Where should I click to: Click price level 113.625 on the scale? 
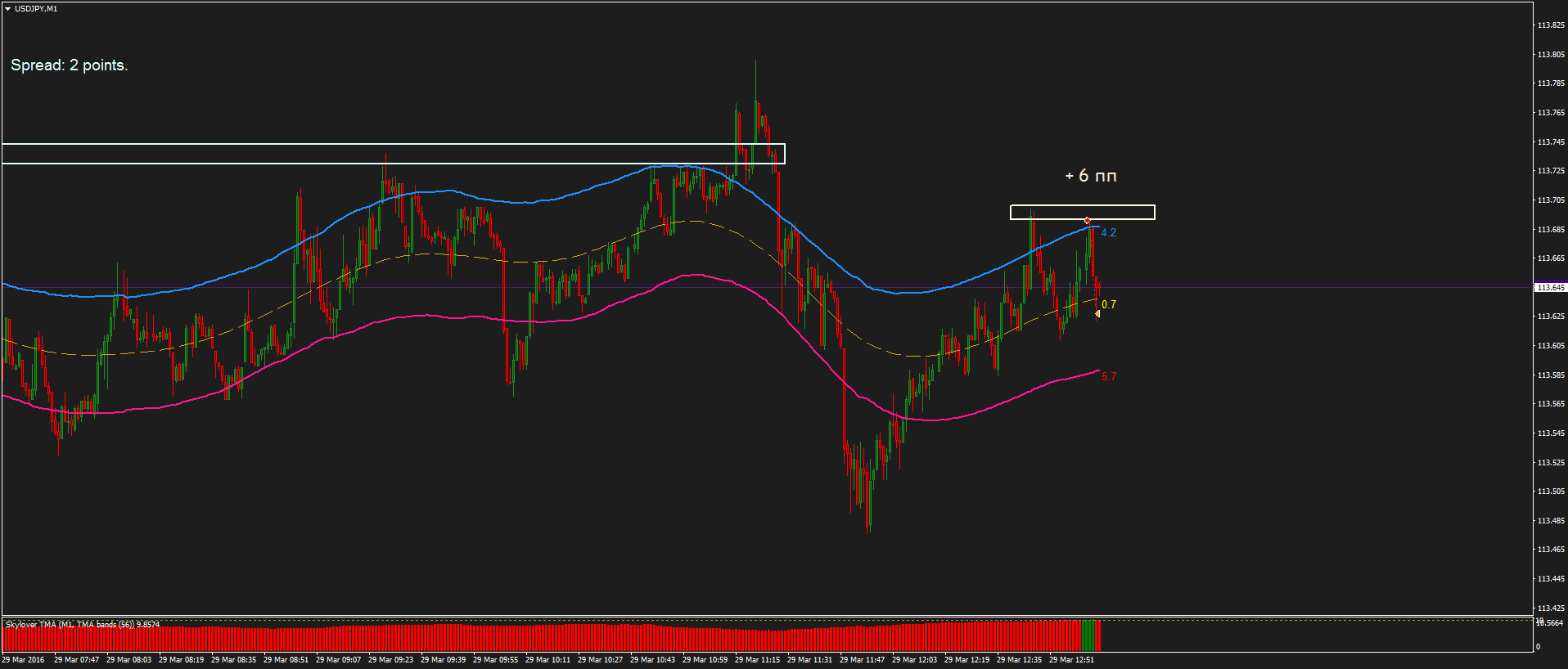click(1551, 317)
